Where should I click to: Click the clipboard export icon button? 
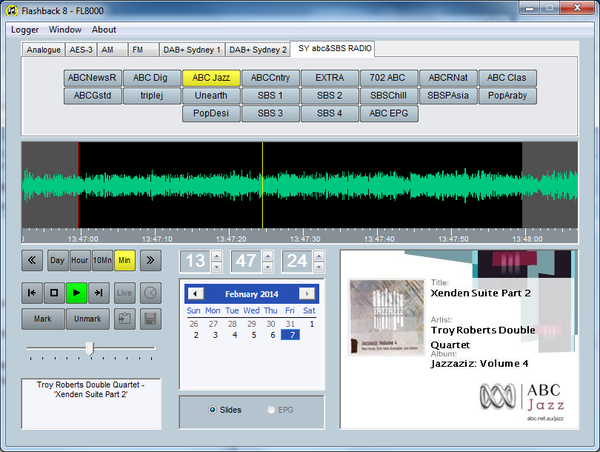coord(125,319)
